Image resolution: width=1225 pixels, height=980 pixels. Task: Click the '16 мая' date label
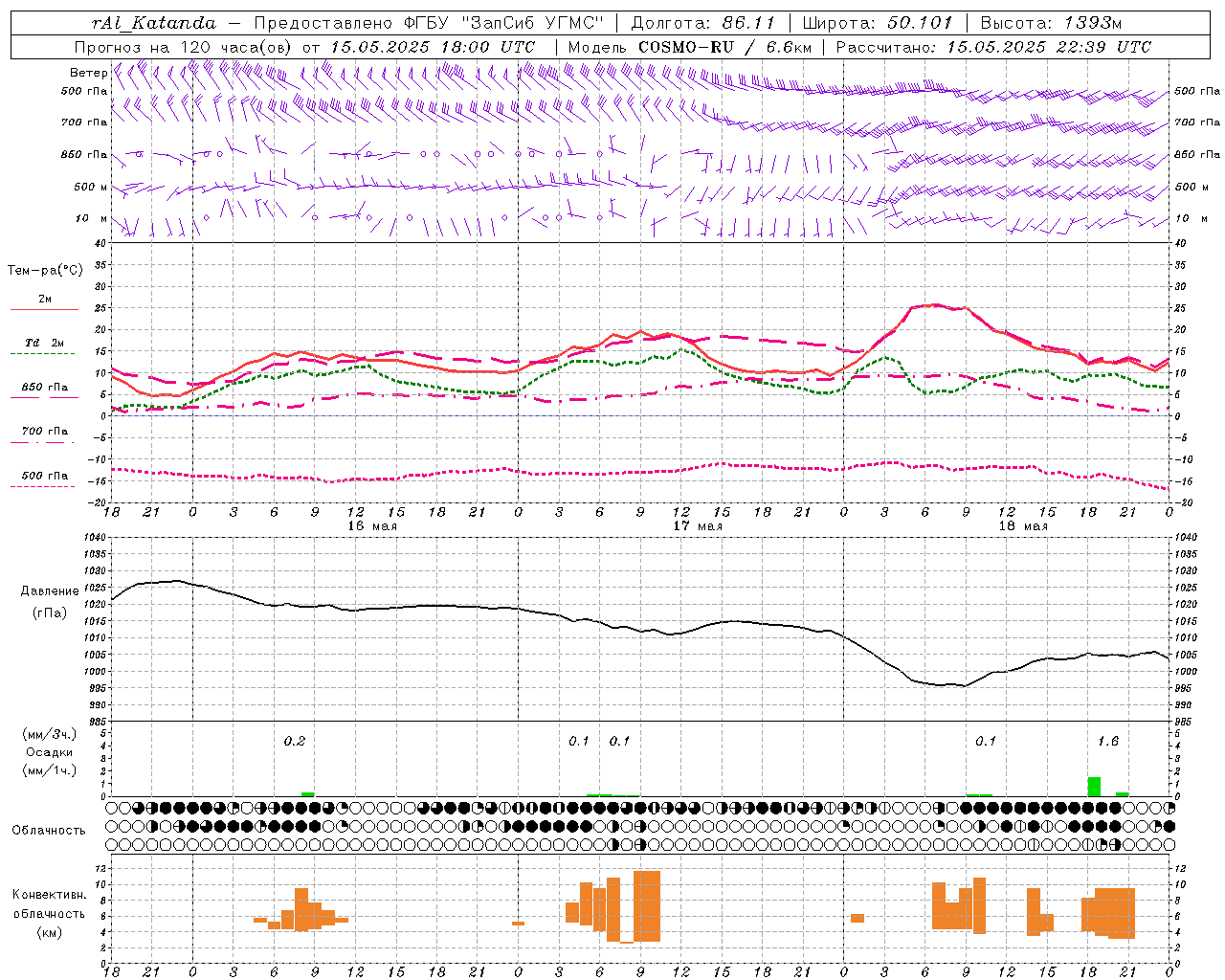point(372,526)
